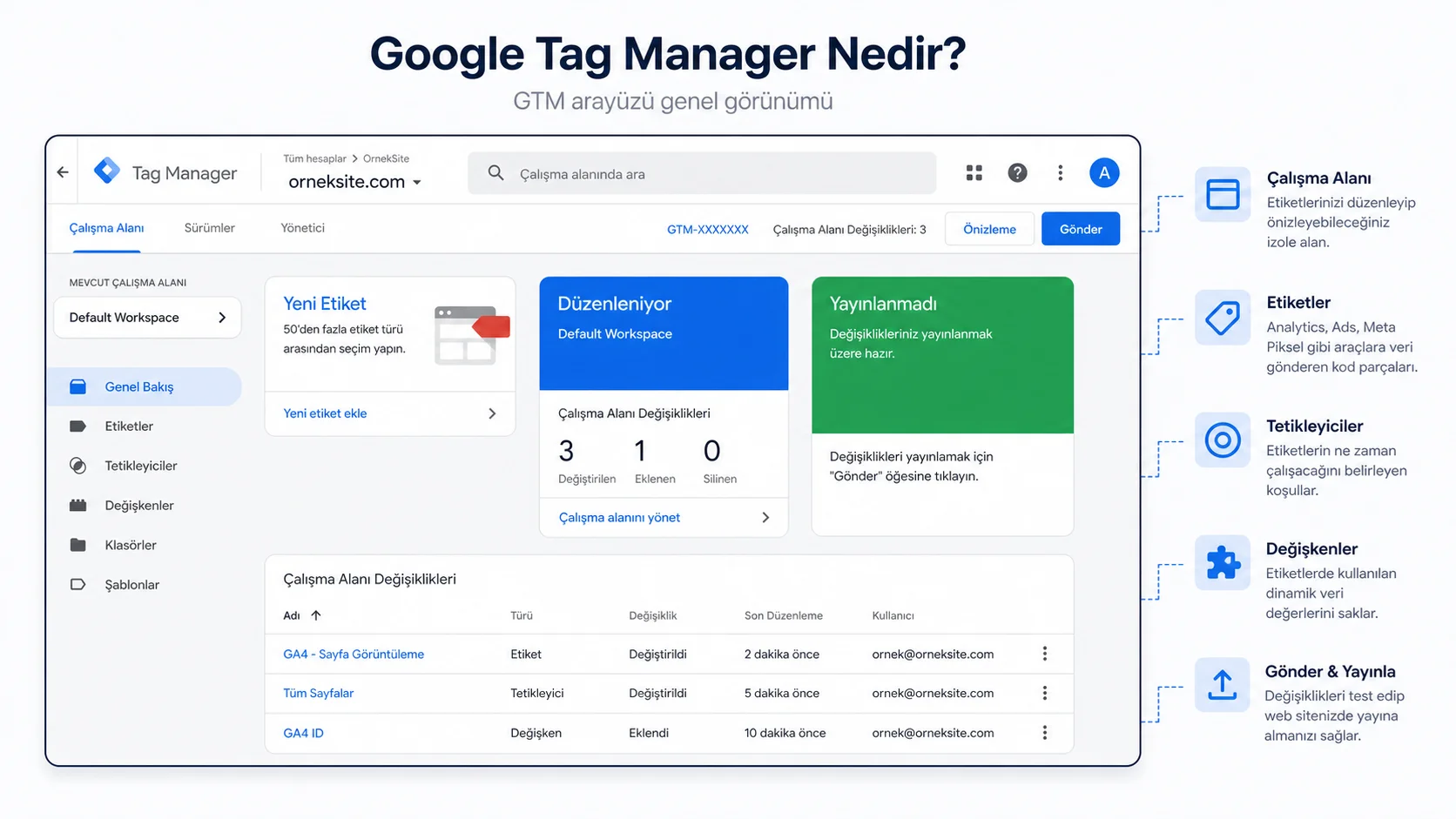This screenshot has width=1456, height=819.
Task: Click Tüm hesaplar breadcrumb
Action: point(314,158)
